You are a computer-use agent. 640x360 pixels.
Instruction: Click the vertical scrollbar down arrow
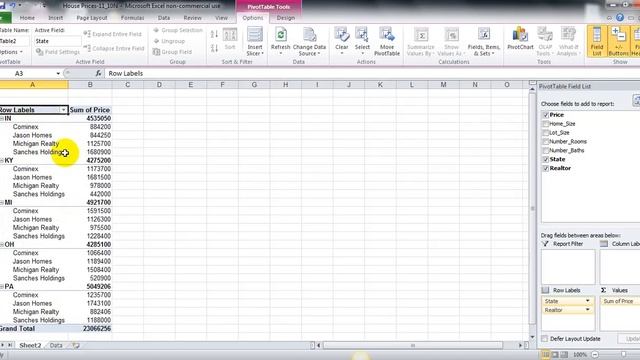tap(532, 337)
